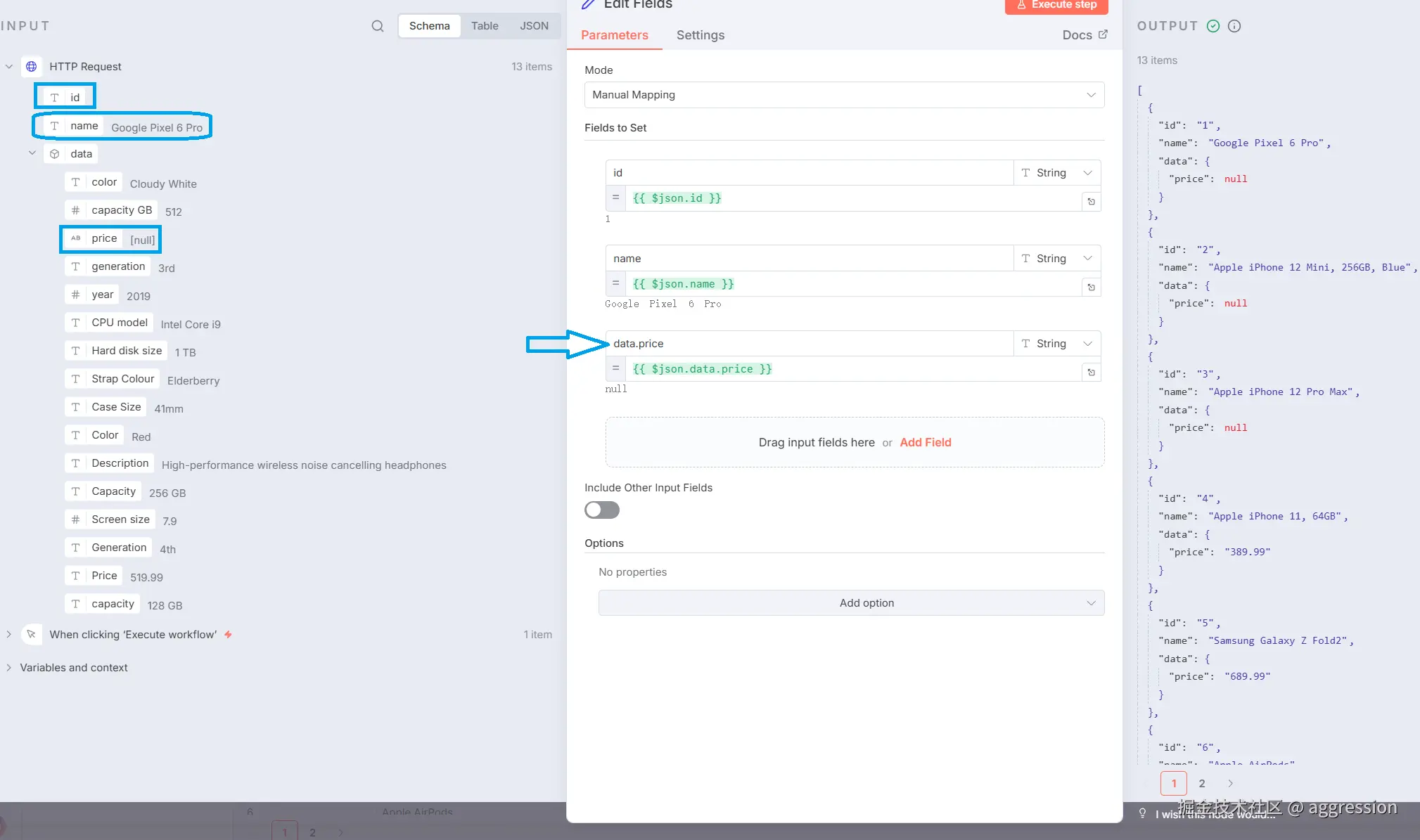Click the lightbulb feedback icon
Image resolution: width=1420 pixels, height=840 pixels.
1142,813
